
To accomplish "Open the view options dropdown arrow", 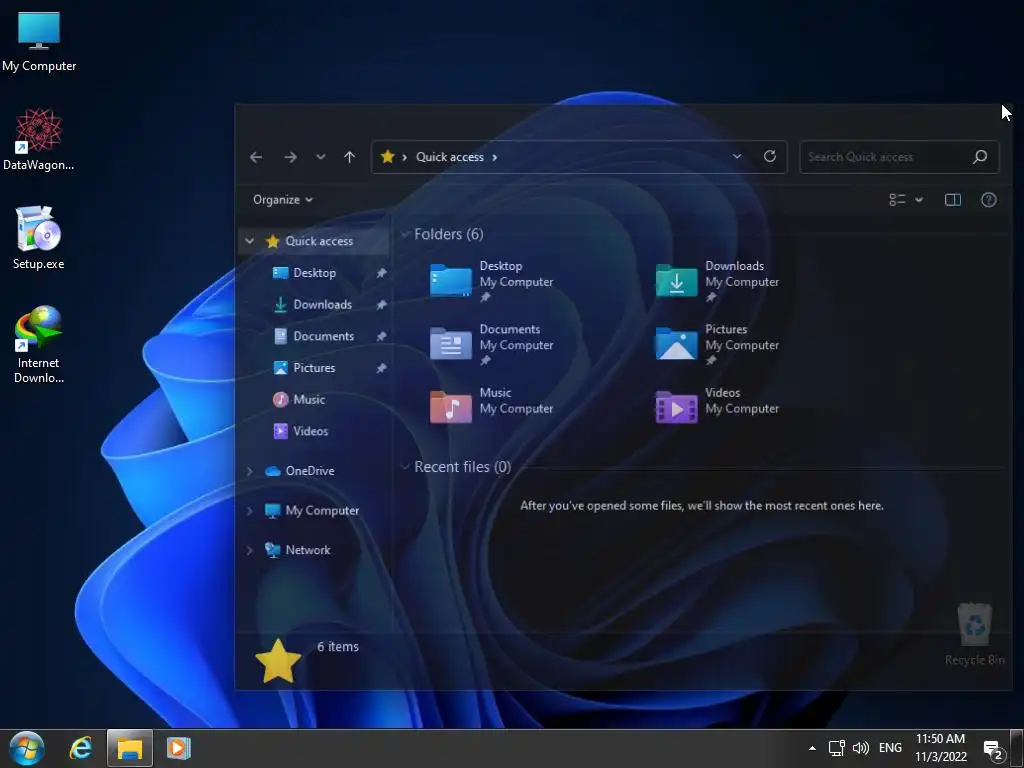I will click(919, 200).
